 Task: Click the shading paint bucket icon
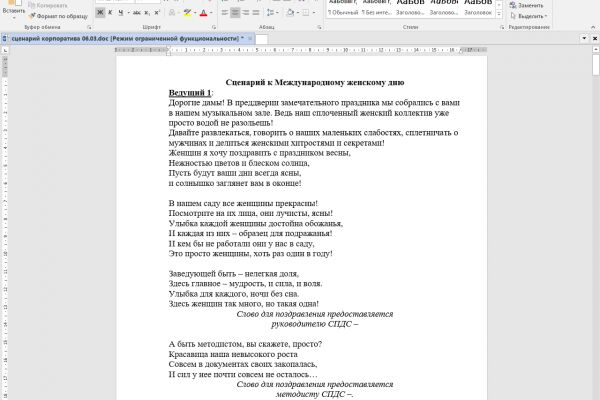pyautogui.click(x=290, y=13)
